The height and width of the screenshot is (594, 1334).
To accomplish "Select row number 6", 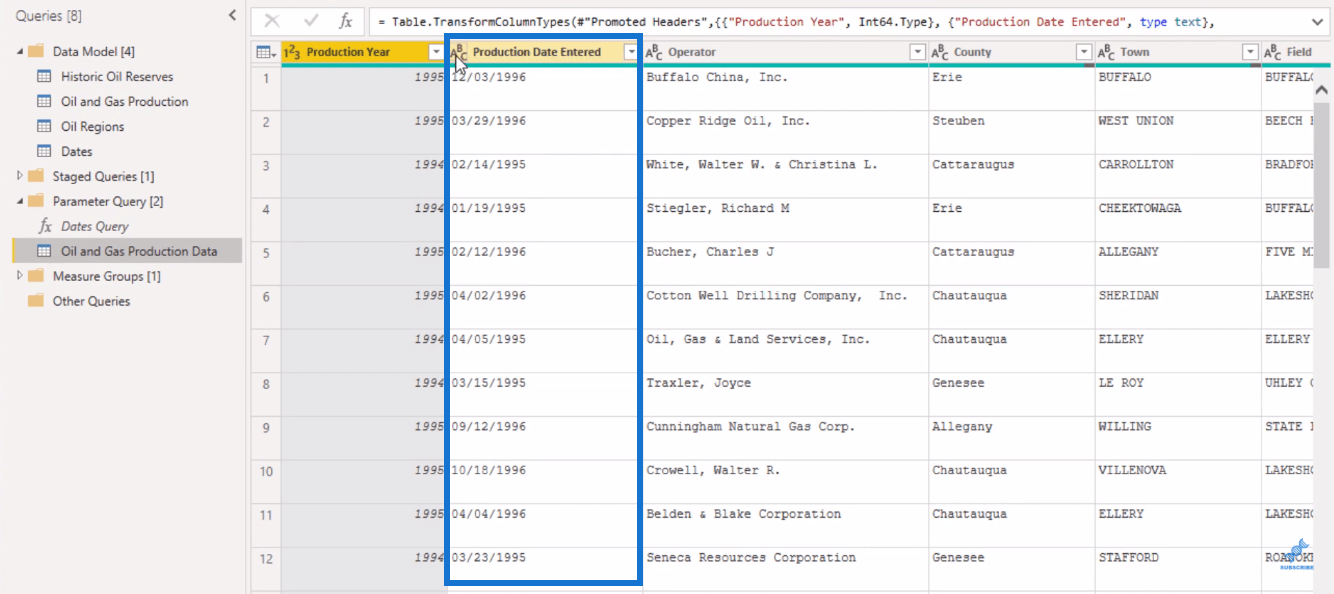I will [x=266, y=296].
